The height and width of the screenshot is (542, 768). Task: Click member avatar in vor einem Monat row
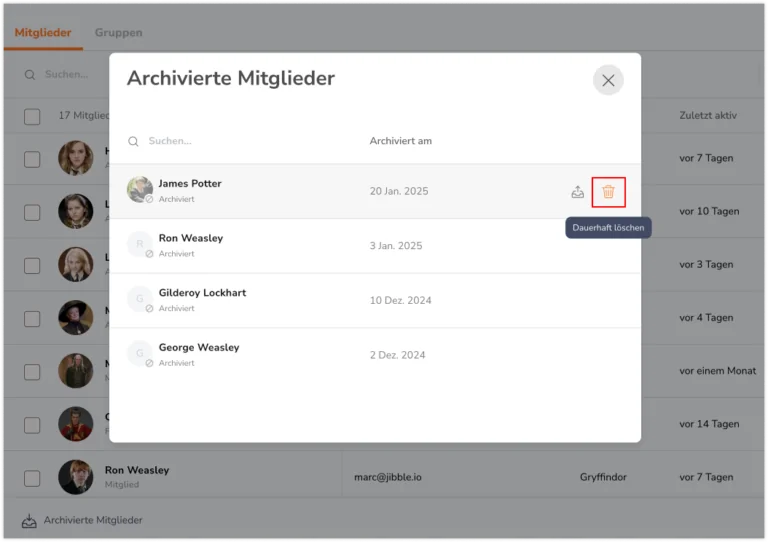[x=75, y=371]
